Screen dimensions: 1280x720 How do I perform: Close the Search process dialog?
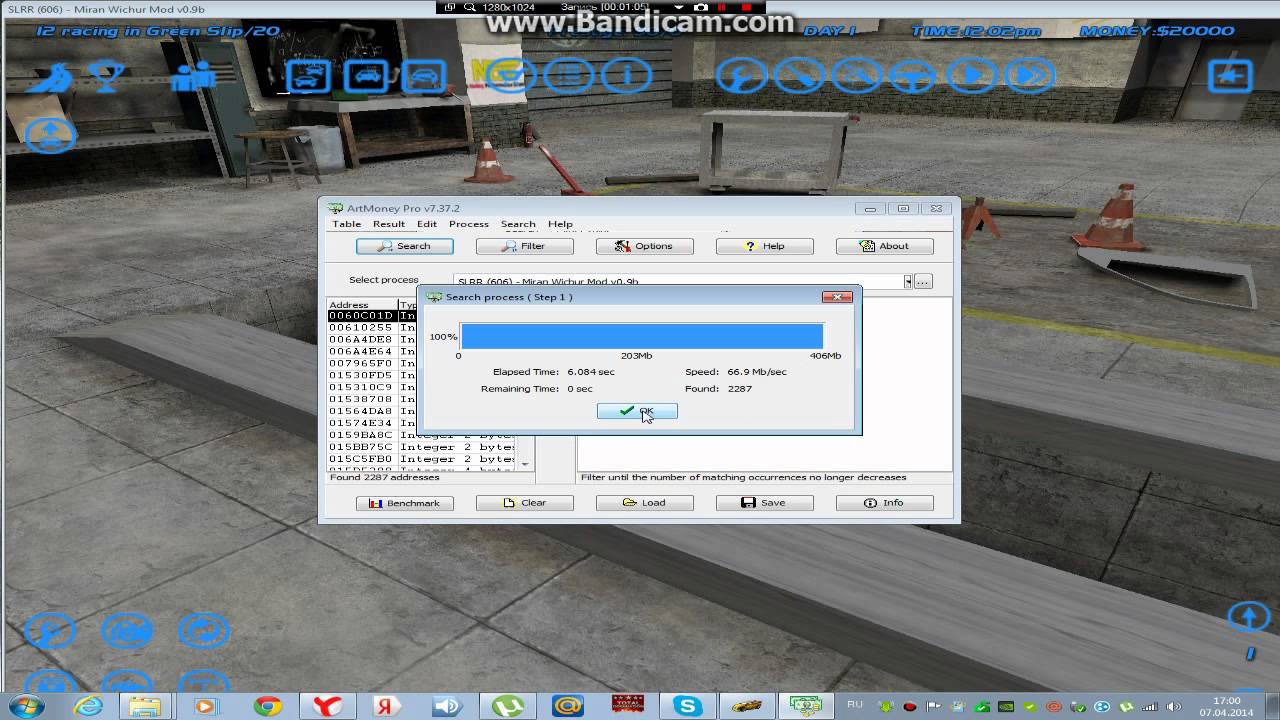[837, 297]
